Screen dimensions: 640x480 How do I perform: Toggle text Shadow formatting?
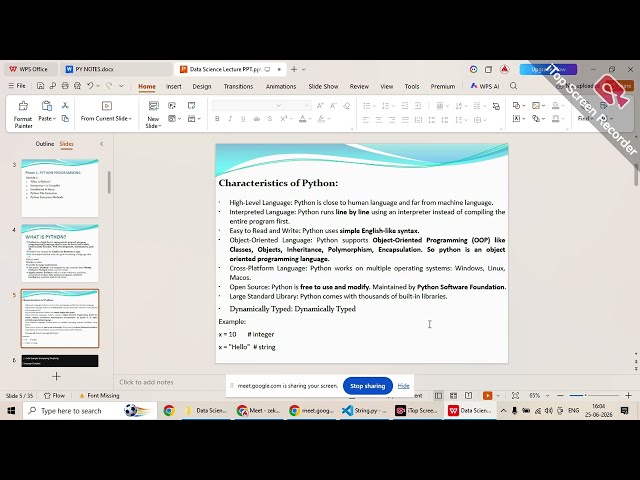tap(269, 119)
